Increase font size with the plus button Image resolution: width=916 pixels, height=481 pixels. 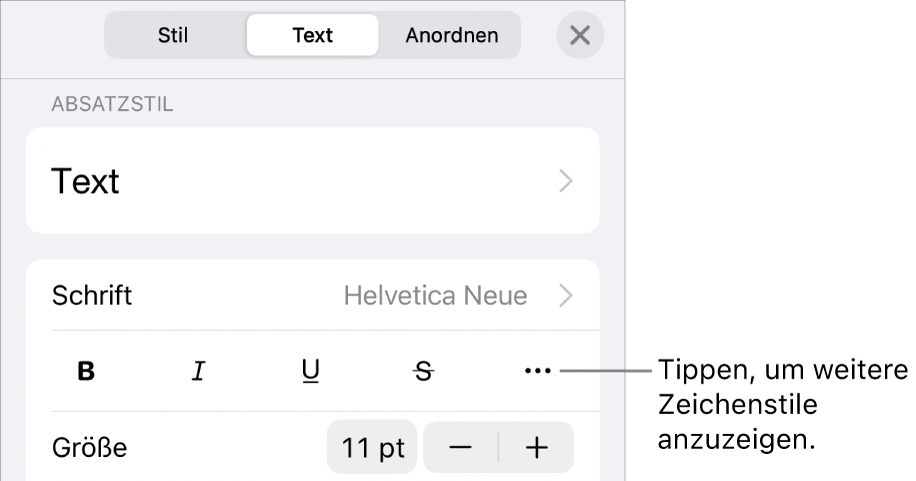[x=537, y=448]
